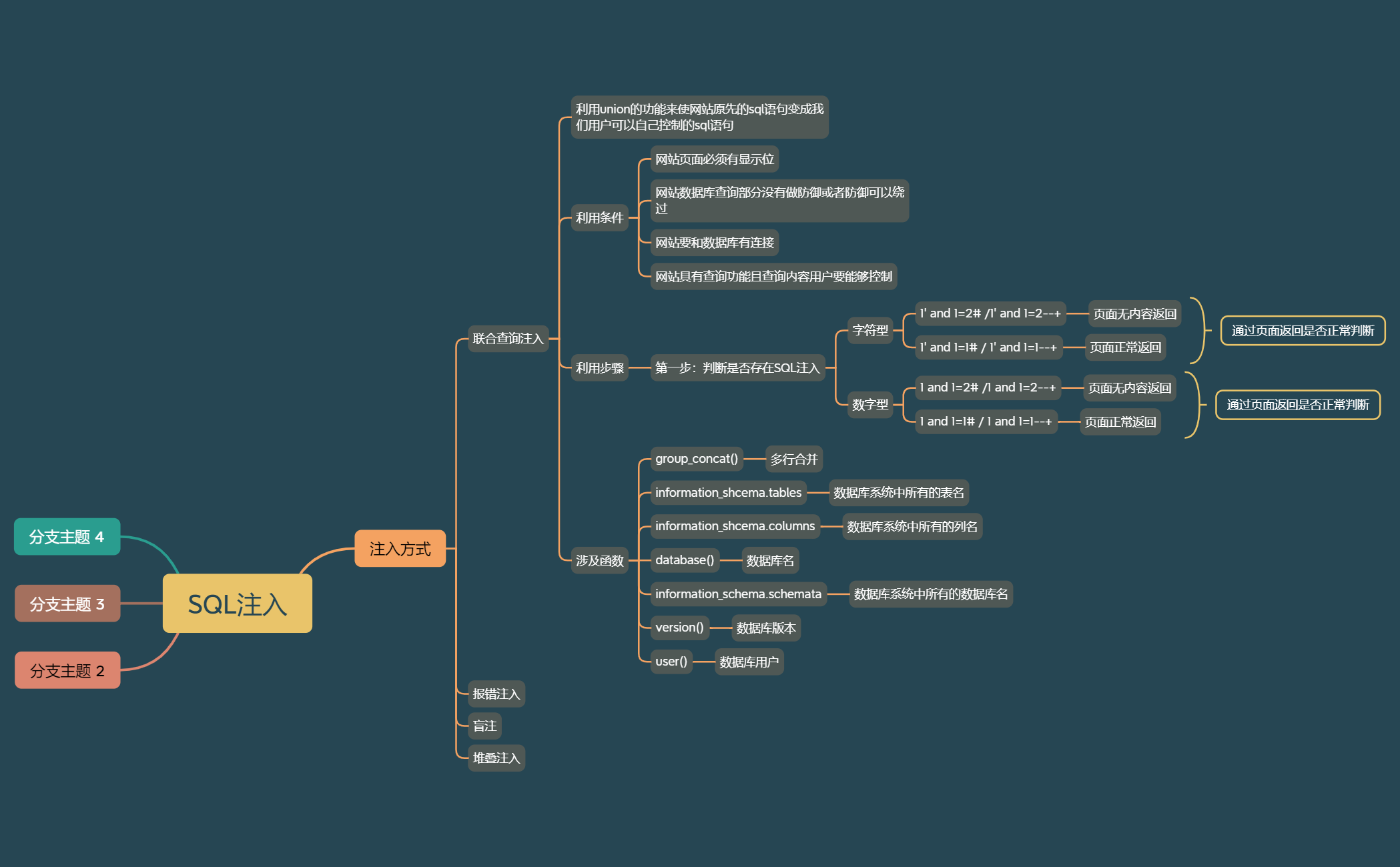Select the central SQL注入 topic node
This screenshot has width=1400, height=867.
[x=237, y=604]
